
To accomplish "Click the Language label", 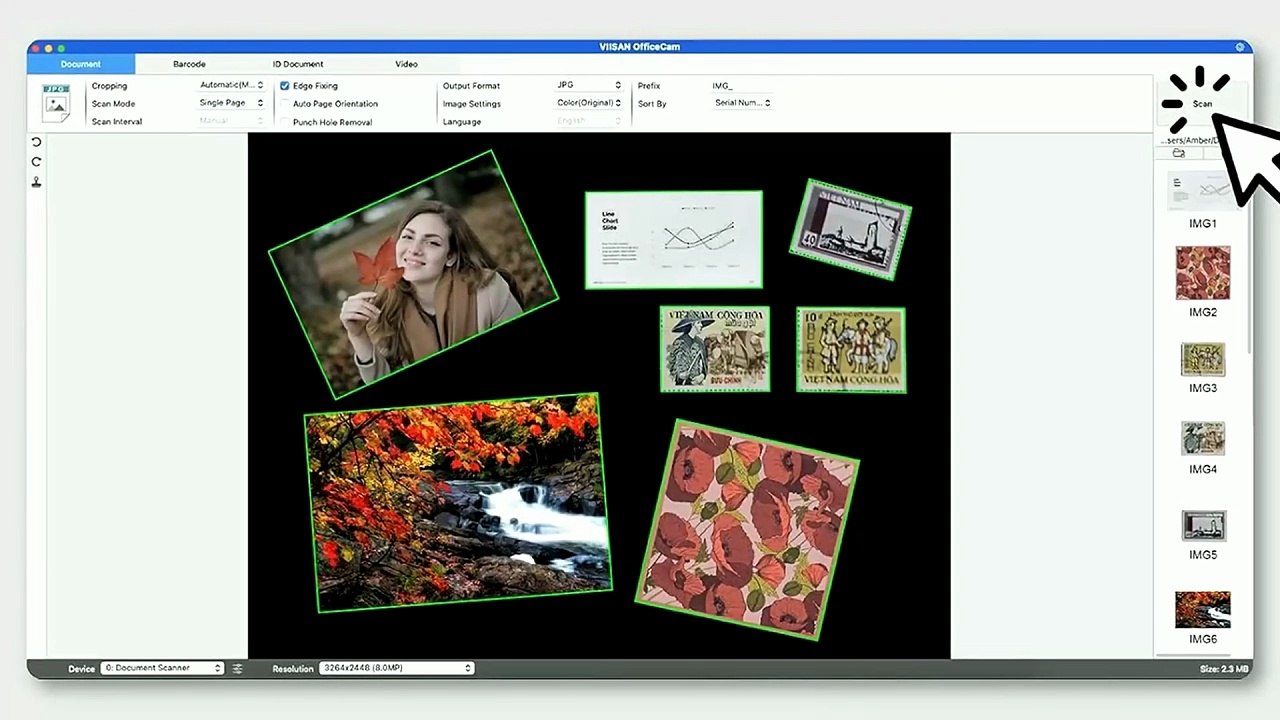I will pyautogui.click(x=462, y=122).
